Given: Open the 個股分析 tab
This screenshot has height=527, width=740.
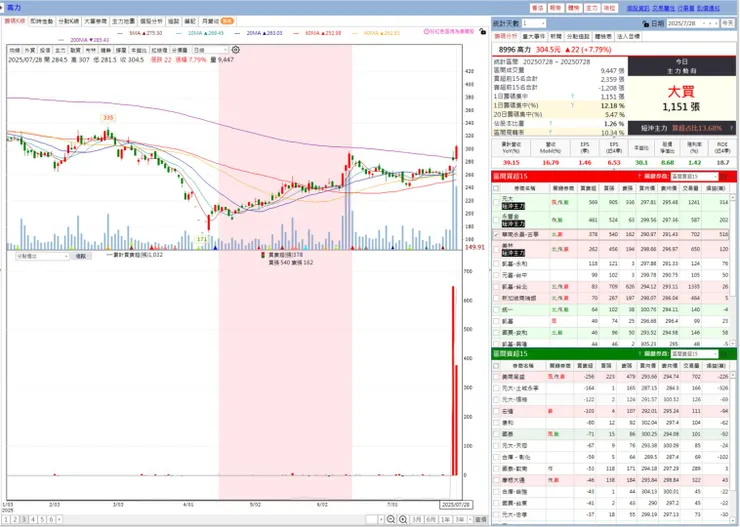Looking at the screenshot, I should pos(151,21).
